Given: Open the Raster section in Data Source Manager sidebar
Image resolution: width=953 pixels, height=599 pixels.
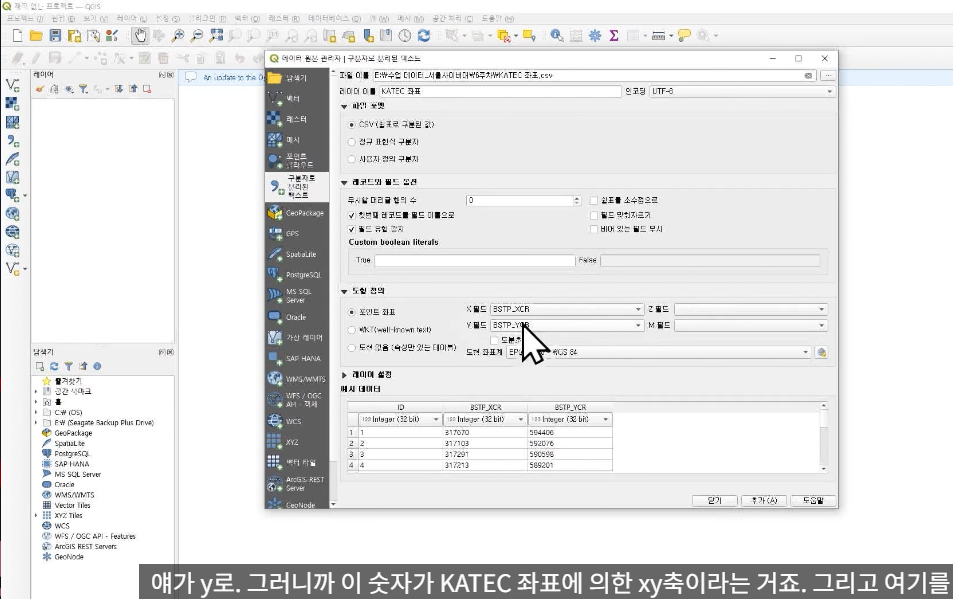Looking at the screenshot, I should [297, 119].
